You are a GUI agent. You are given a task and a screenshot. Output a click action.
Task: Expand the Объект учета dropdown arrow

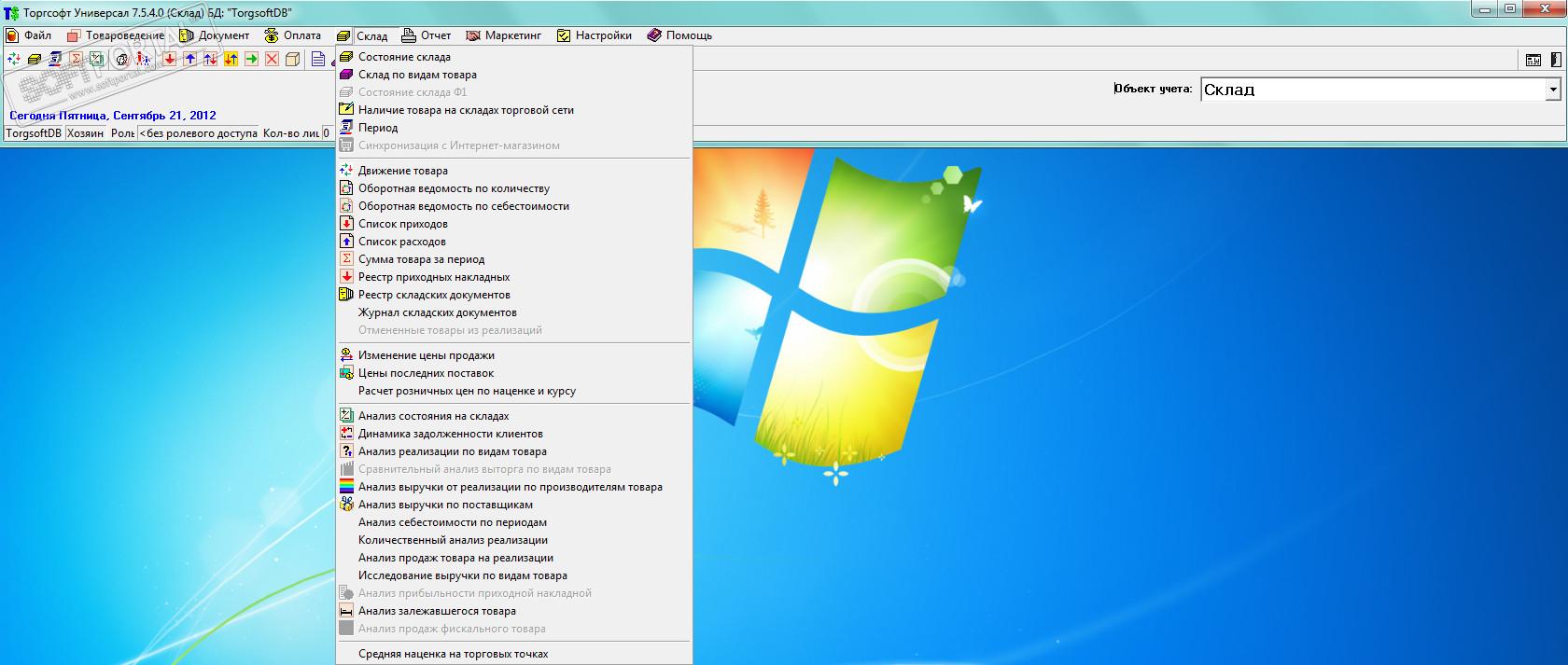(x=1553, y=90)
